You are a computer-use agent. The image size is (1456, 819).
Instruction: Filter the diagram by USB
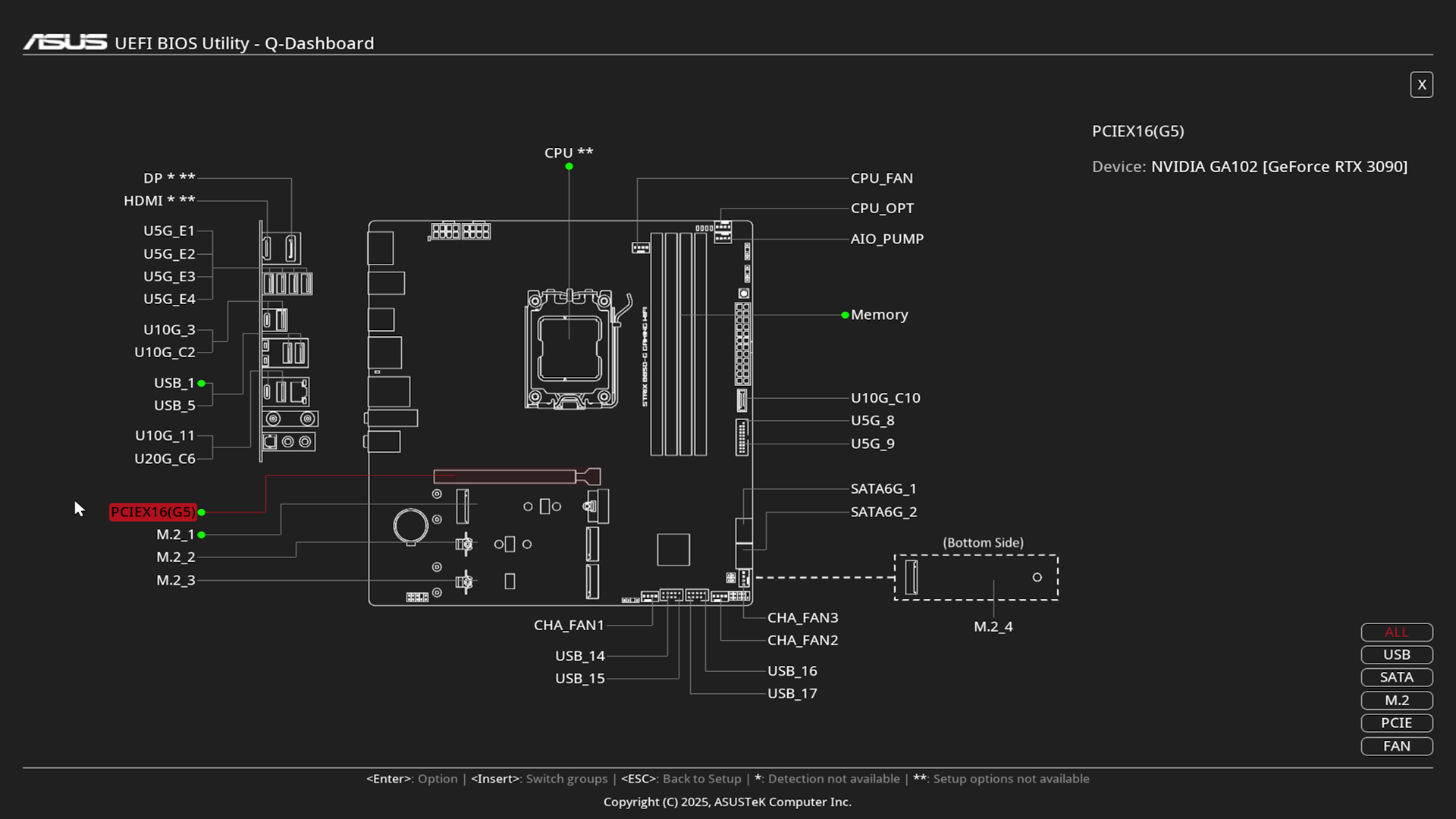1396,654
